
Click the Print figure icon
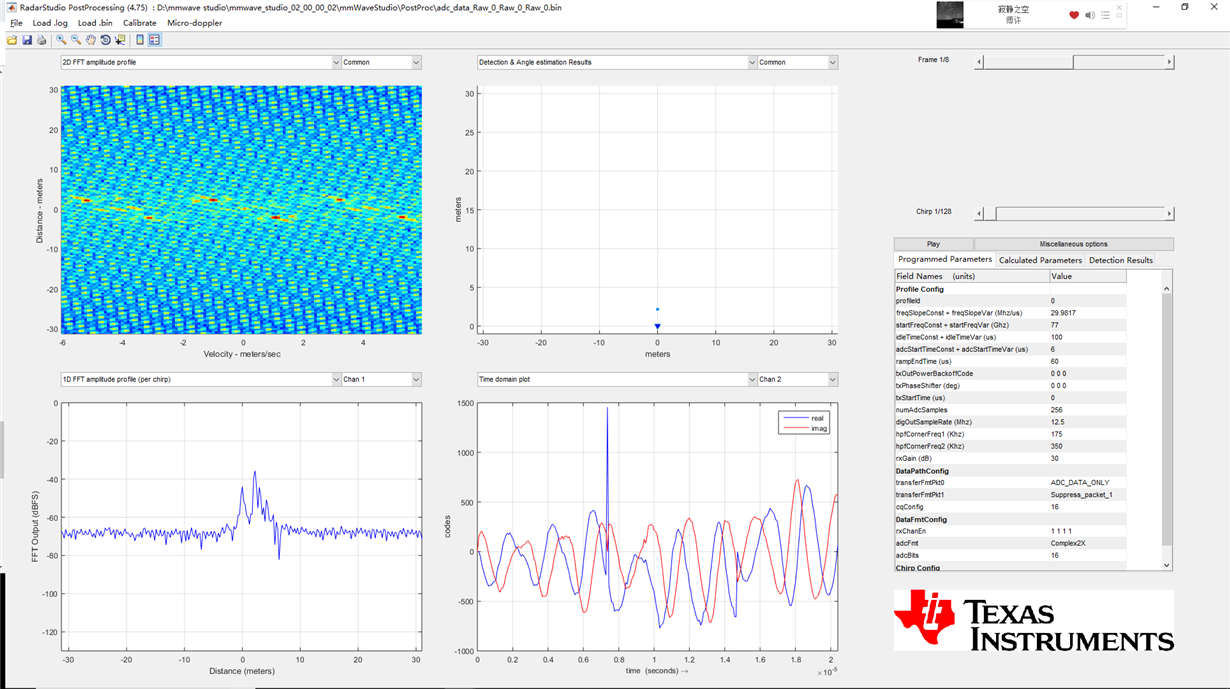(41, 40)
